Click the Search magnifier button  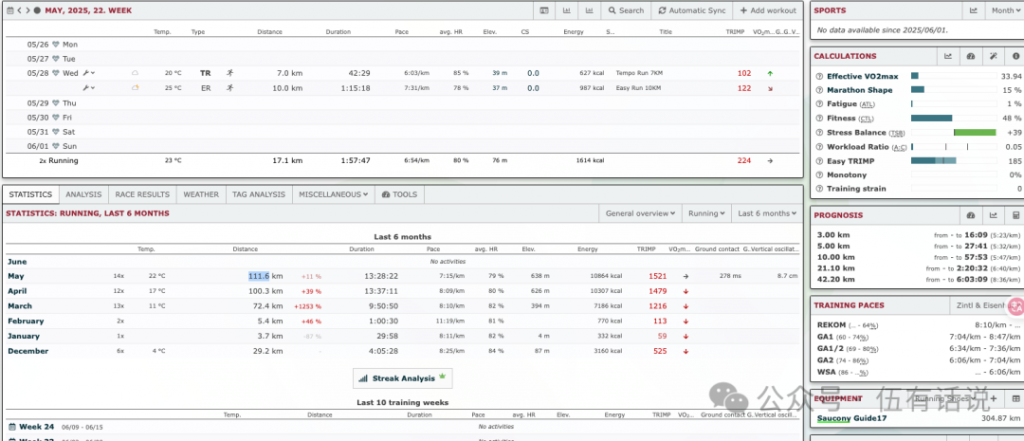coord(625,10)
